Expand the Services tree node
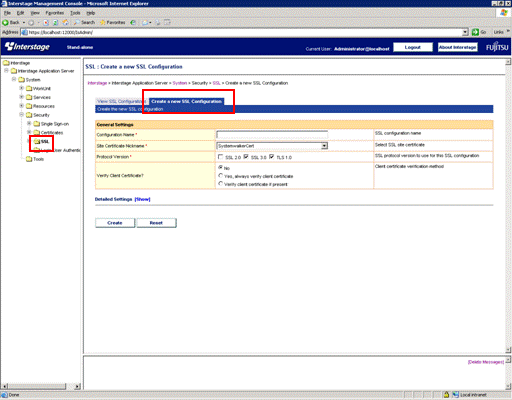Screen dimensions: 512x400 (21, 97)
